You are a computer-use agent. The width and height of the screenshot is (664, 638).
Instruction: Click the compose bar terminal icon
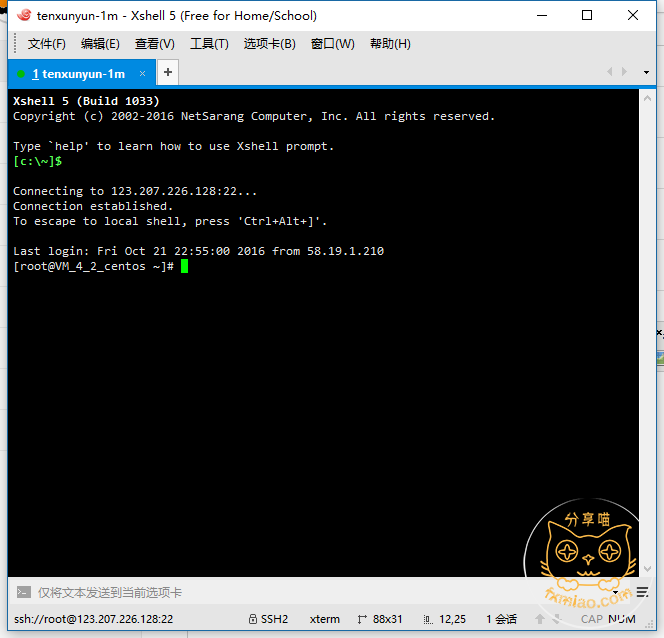click(24, 592)
